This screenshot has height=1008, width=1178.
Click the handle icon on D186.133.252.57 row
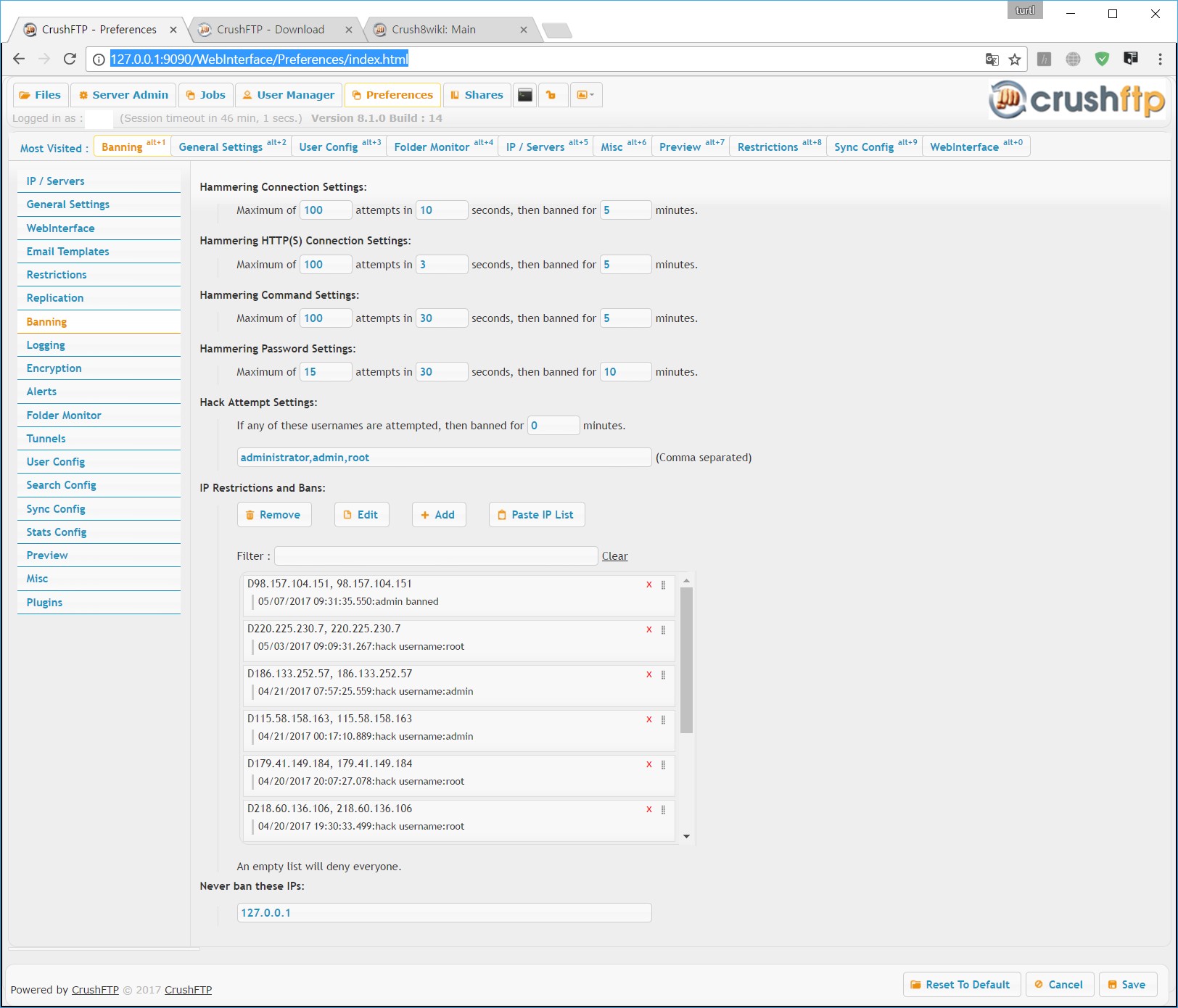663,674
